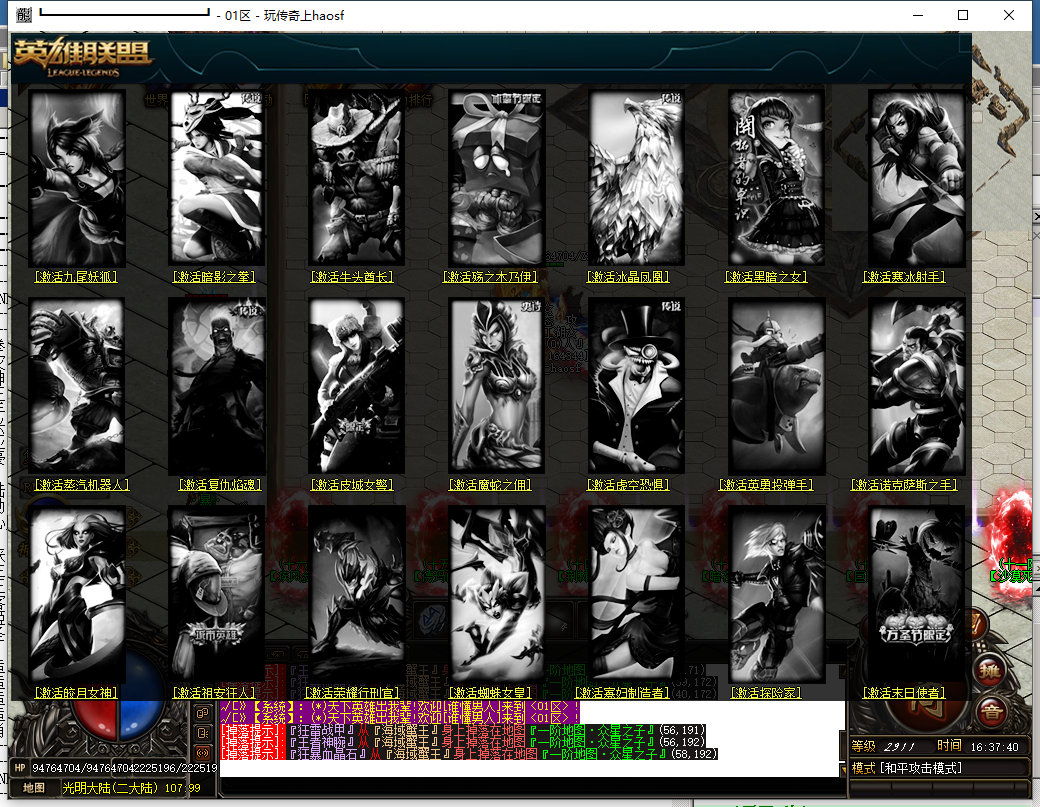This screenshot has height=807, width=1040.
Task: Select the 殇之木乃伊 gift-box hero card
Action: tap(497, 177)
